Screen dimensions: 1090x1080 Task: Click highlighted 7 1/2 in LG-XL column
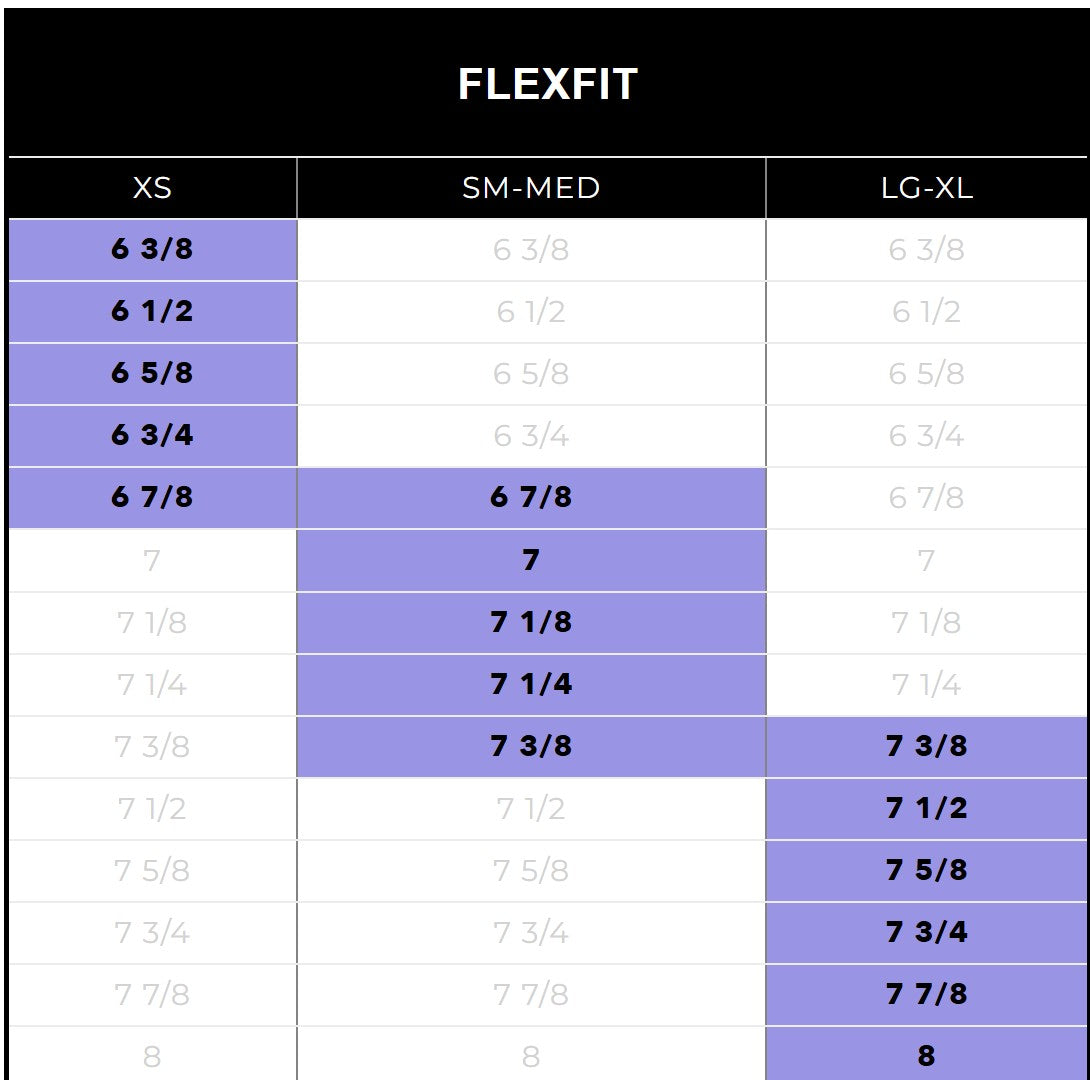926,808
